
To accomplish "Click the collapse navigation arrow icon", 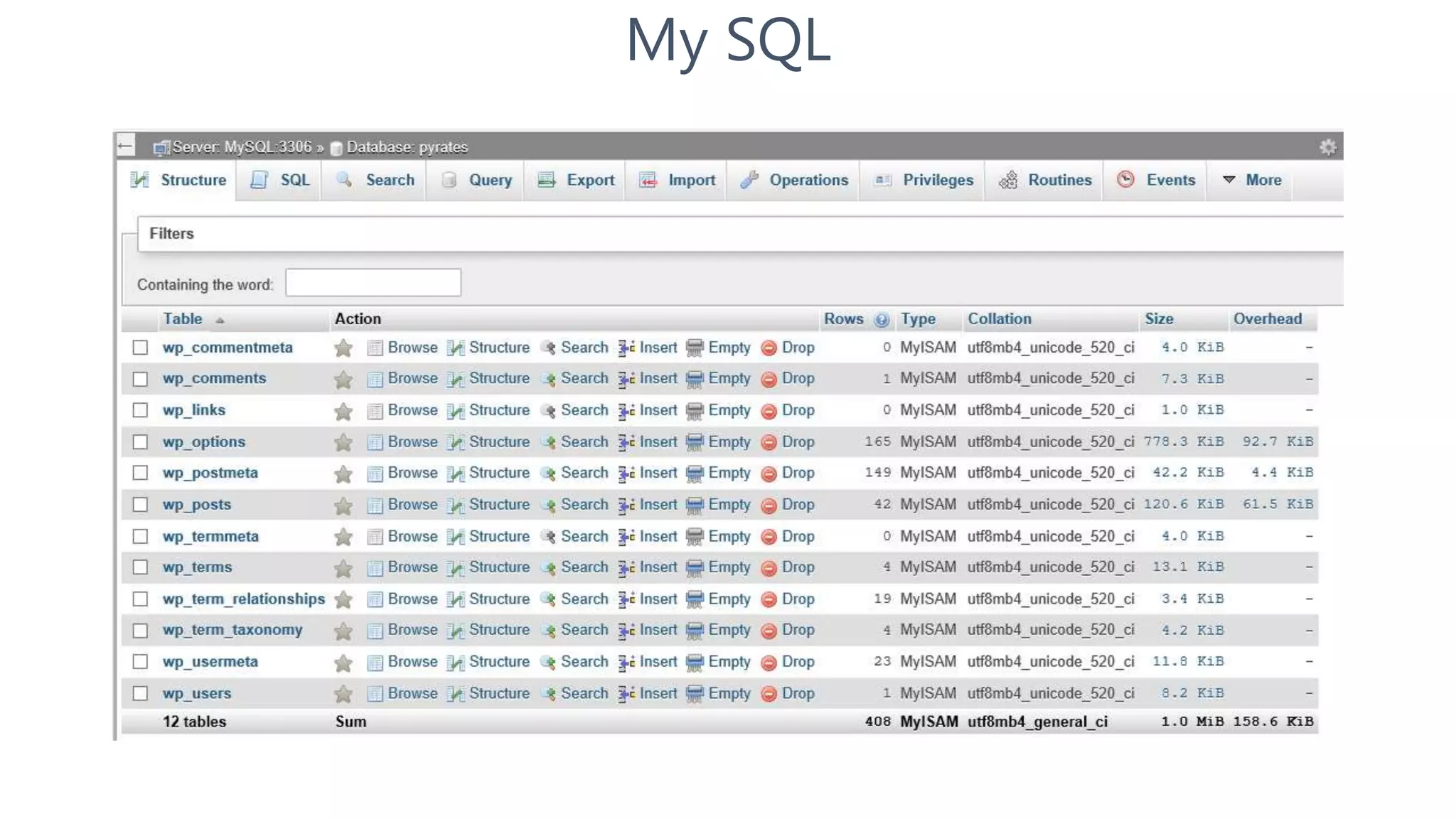I will click(x=126, y=146).
